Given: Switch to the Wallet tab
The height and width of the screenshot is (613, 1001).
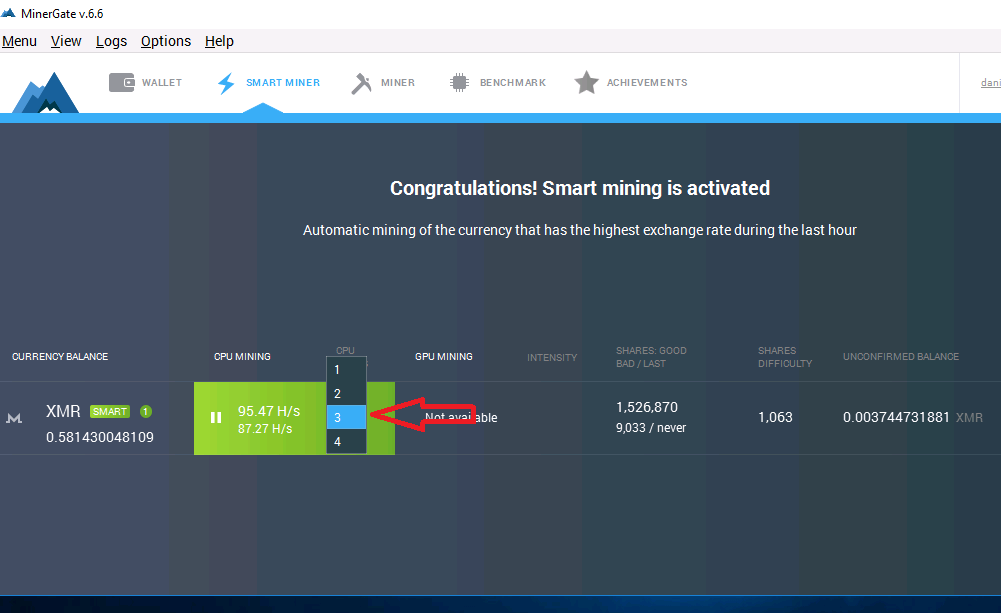Looking at the screenshot, I should pos(162,82).
